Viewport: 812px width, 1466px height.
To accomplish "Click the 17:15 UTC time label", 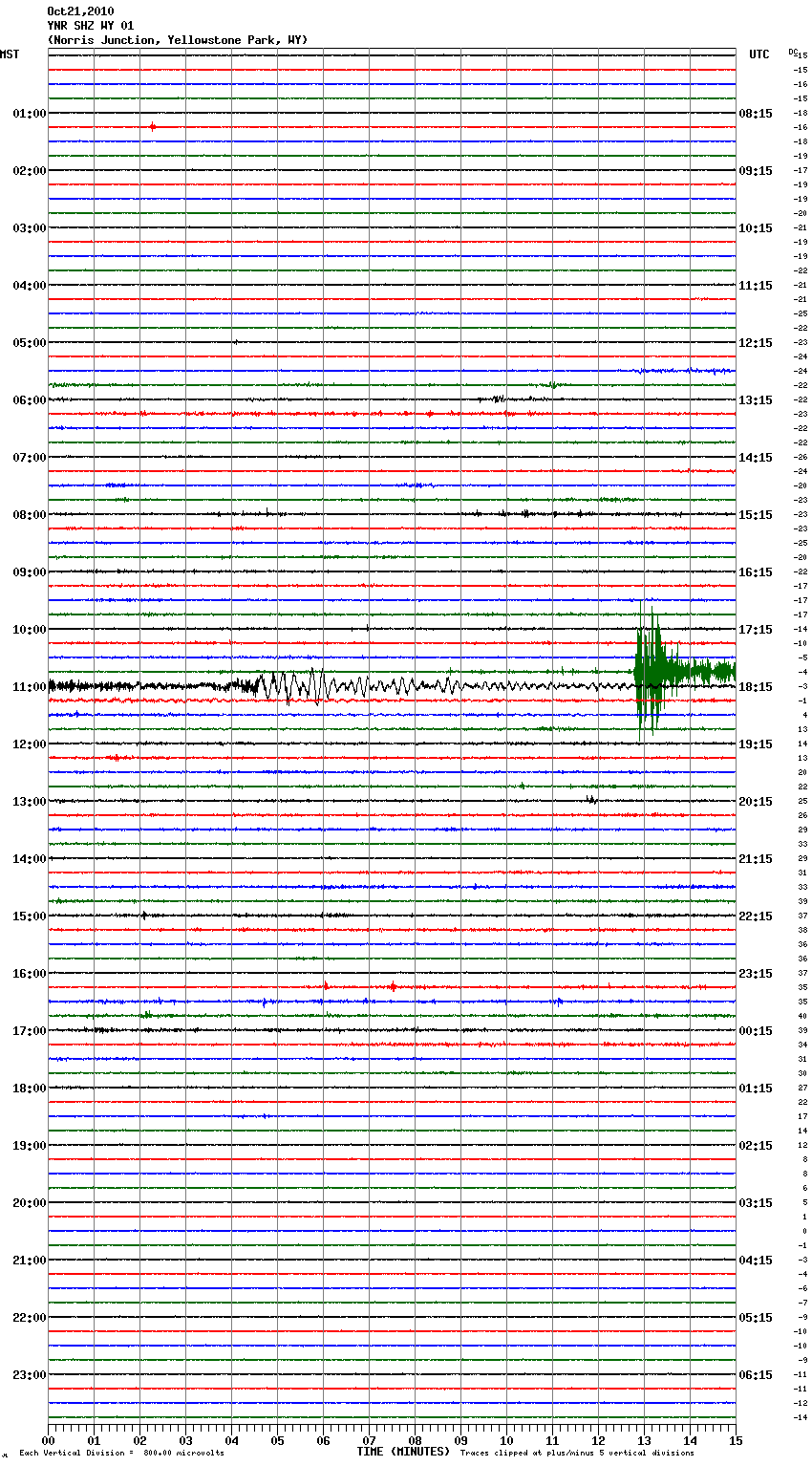I will tap(756, 630).
